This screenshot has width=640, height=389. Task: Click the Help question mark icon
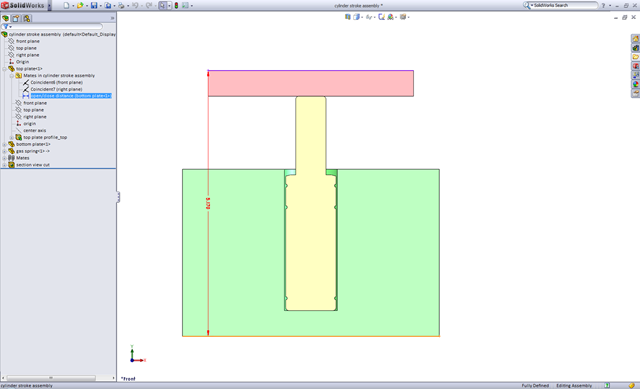(x=603, y=6)
